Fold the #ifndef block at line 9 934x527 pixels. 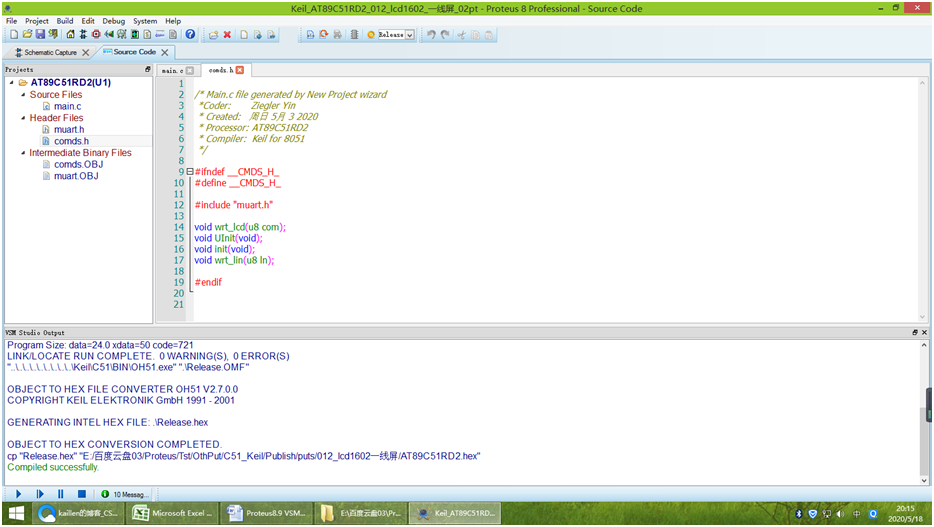(x=190, y=171)
